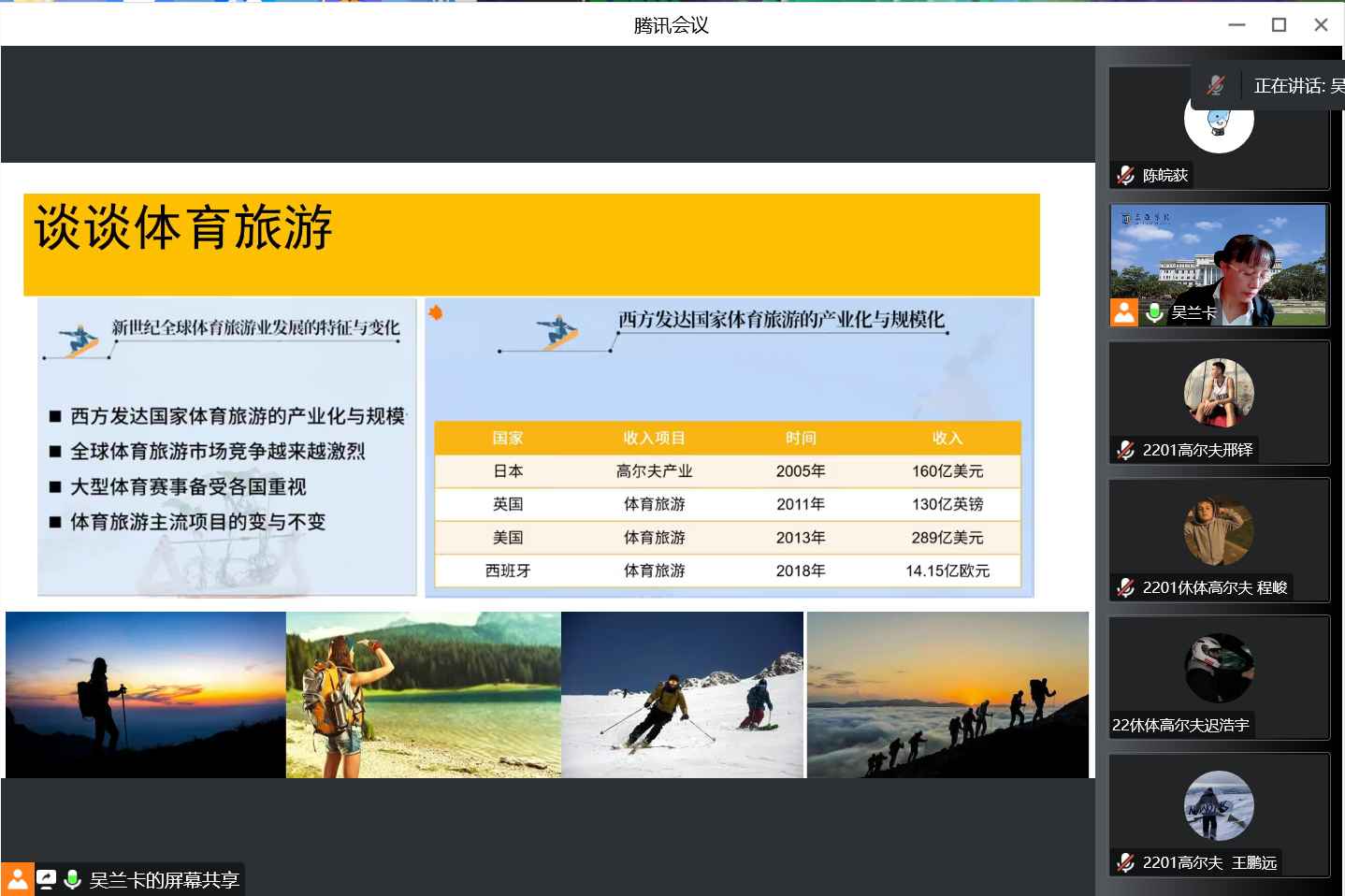The image size is (1345, 896).
Task: Click muted mic icon next to 陈皖荻
Action: click(1126, 175)
